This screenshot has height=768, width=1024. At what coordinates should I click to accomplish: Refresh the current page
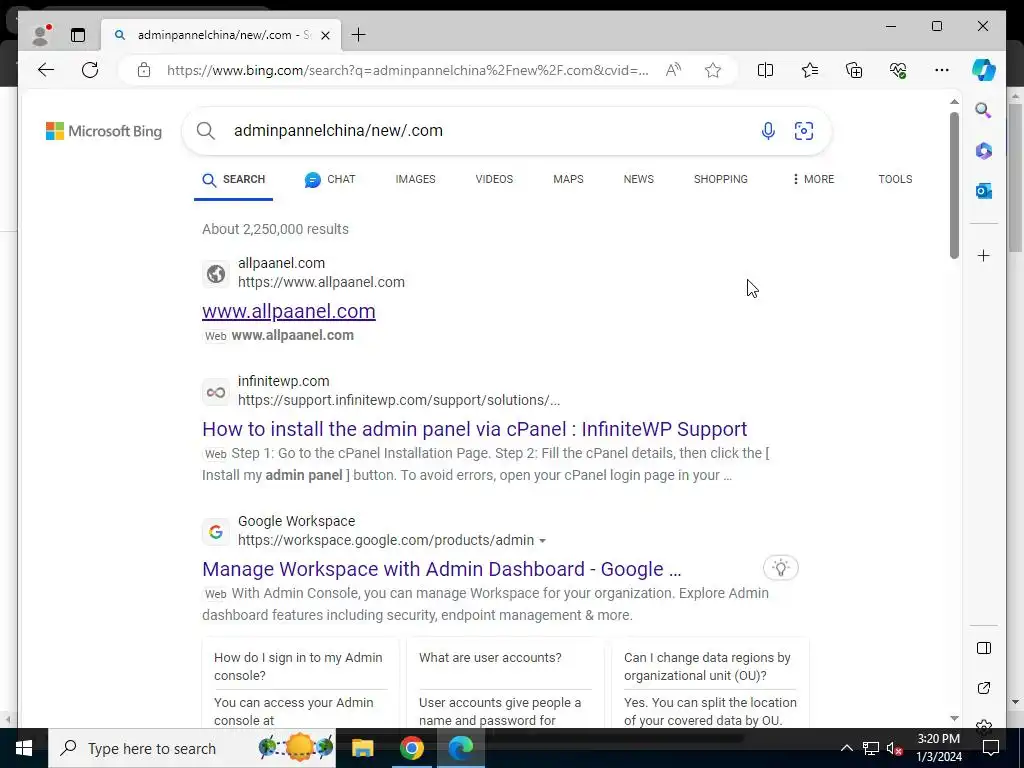point(90,70)
